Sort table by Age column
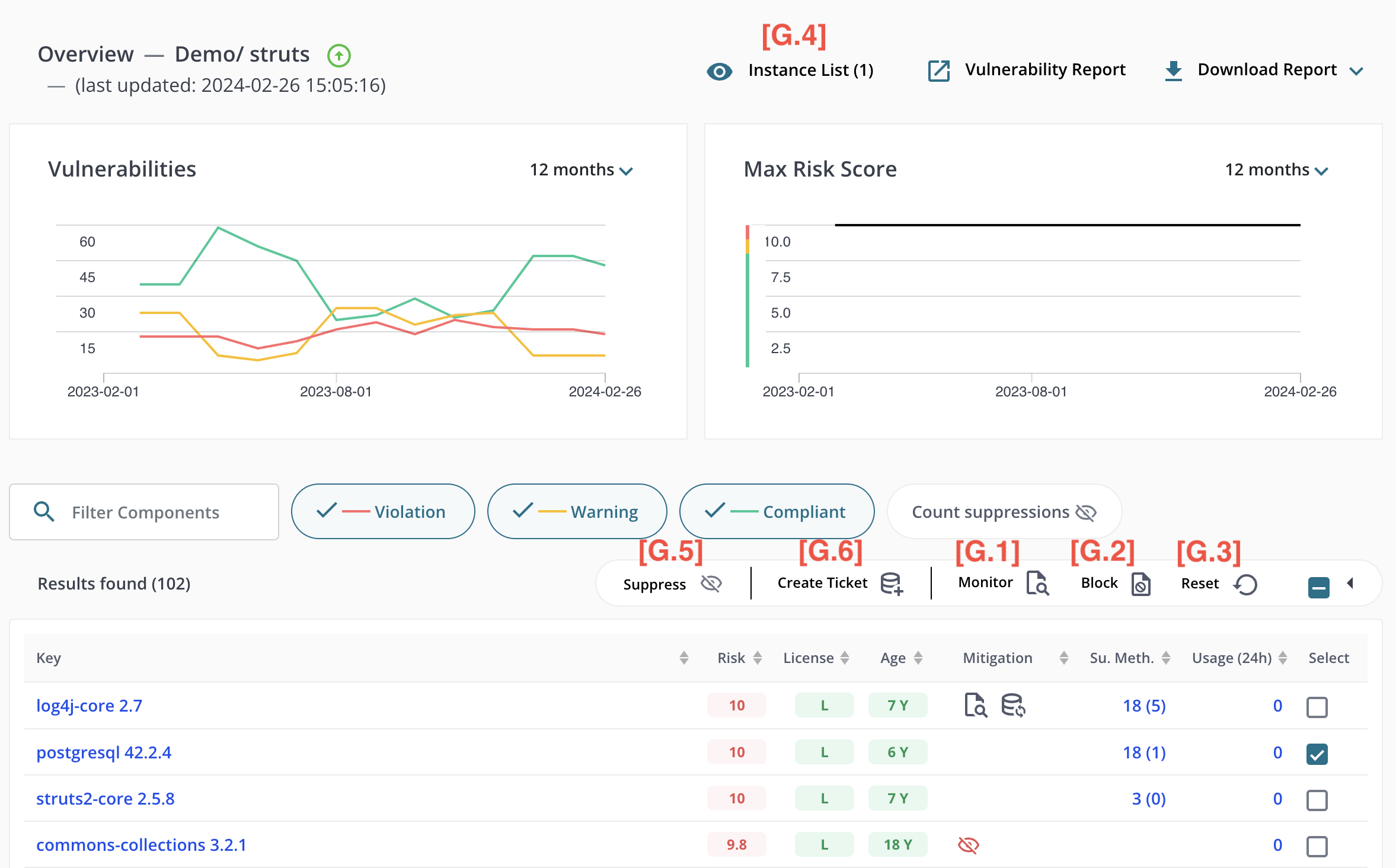This screenshot has width=1396, height=868. [x=918, y=658]
